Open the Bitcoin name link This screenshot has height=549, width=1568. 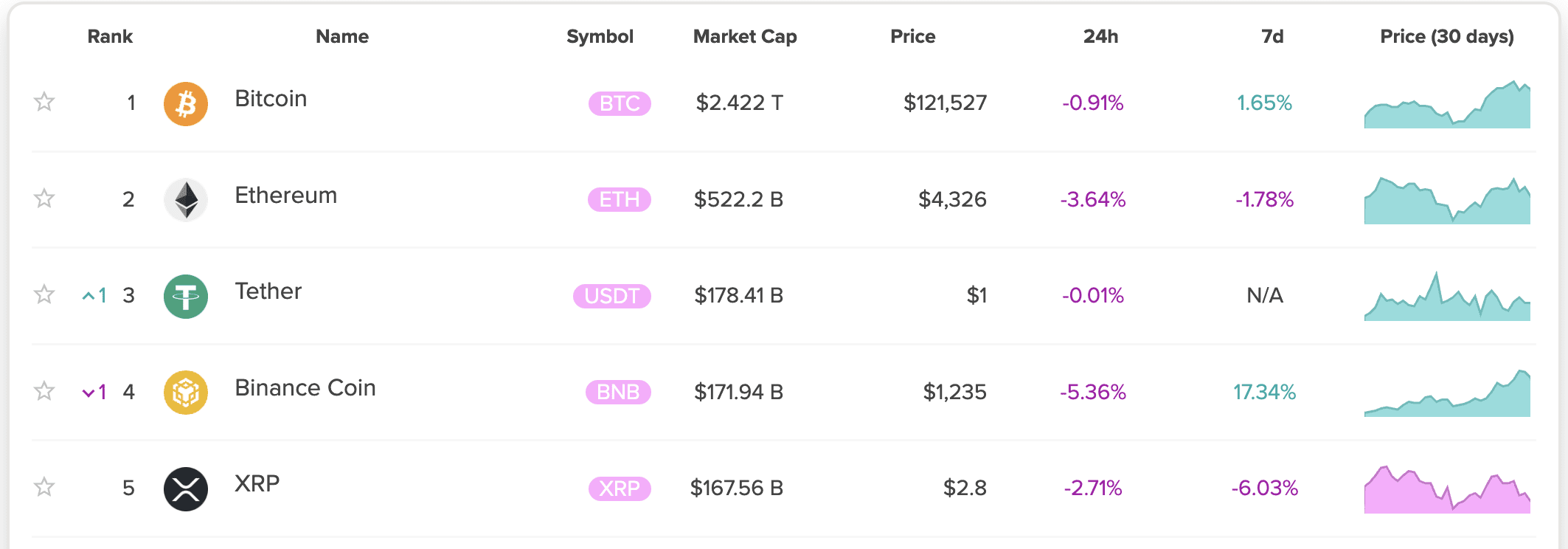coord(271,99)
